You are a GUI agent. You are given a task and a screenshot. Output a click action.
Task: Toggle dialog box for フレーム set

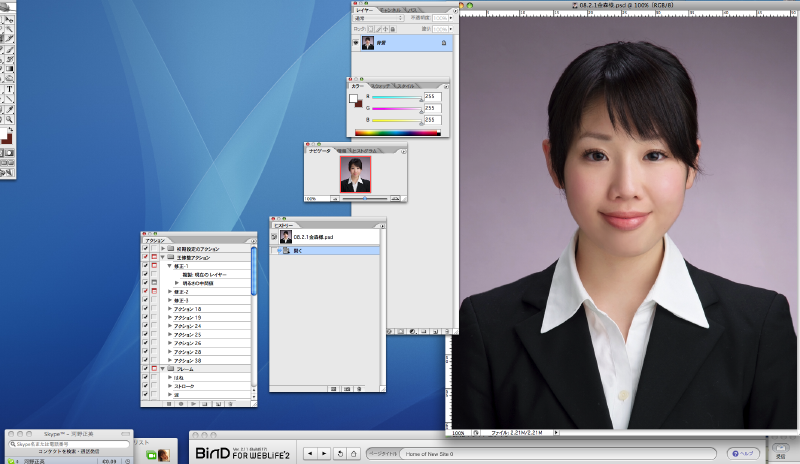154,369
